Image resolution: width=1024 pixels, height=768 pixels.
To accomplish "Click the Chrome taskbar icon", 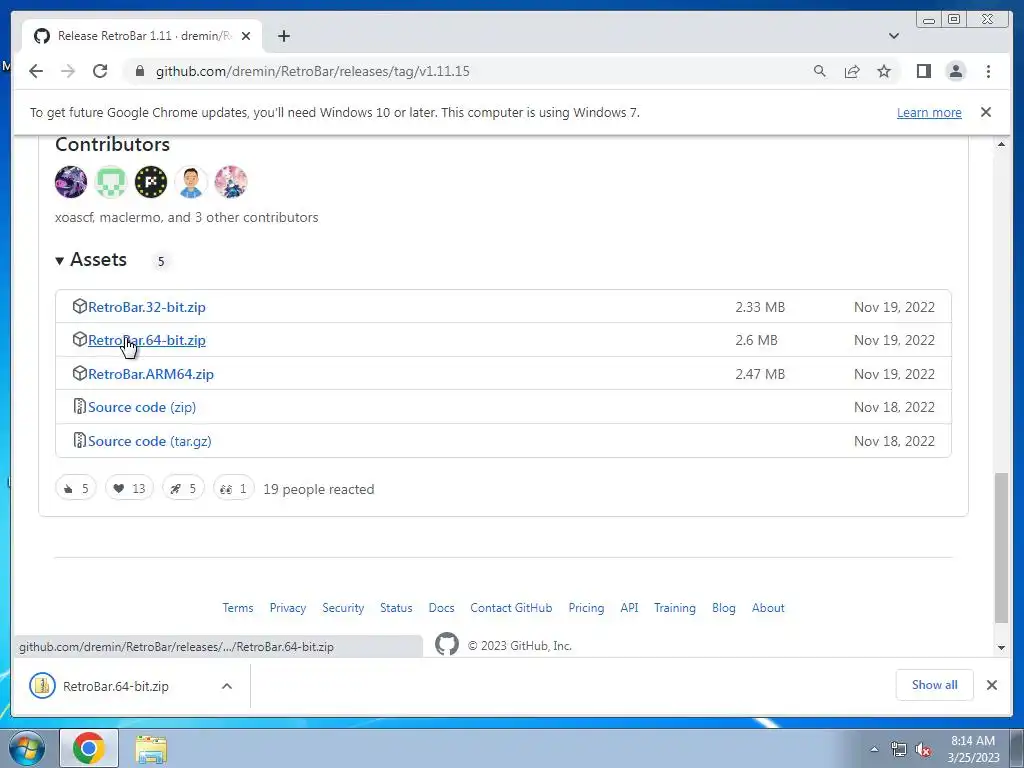I will (x=89, y=748).
